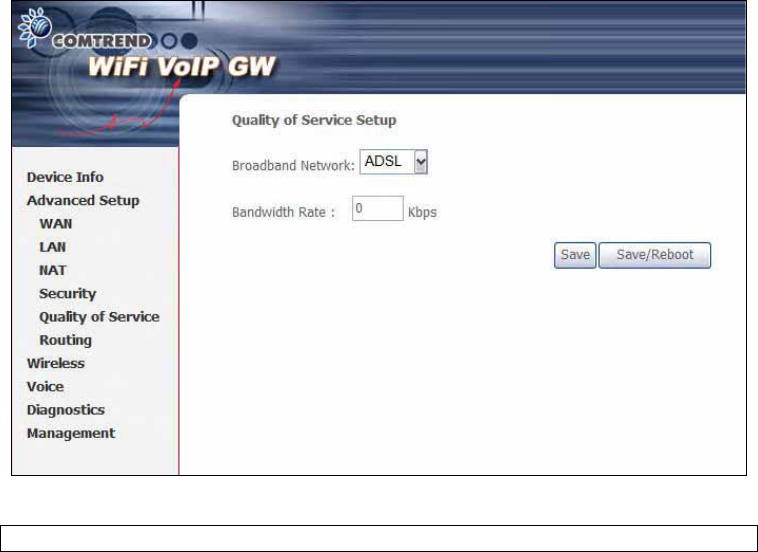Open the Diagnostics menu

pos(66,410)
